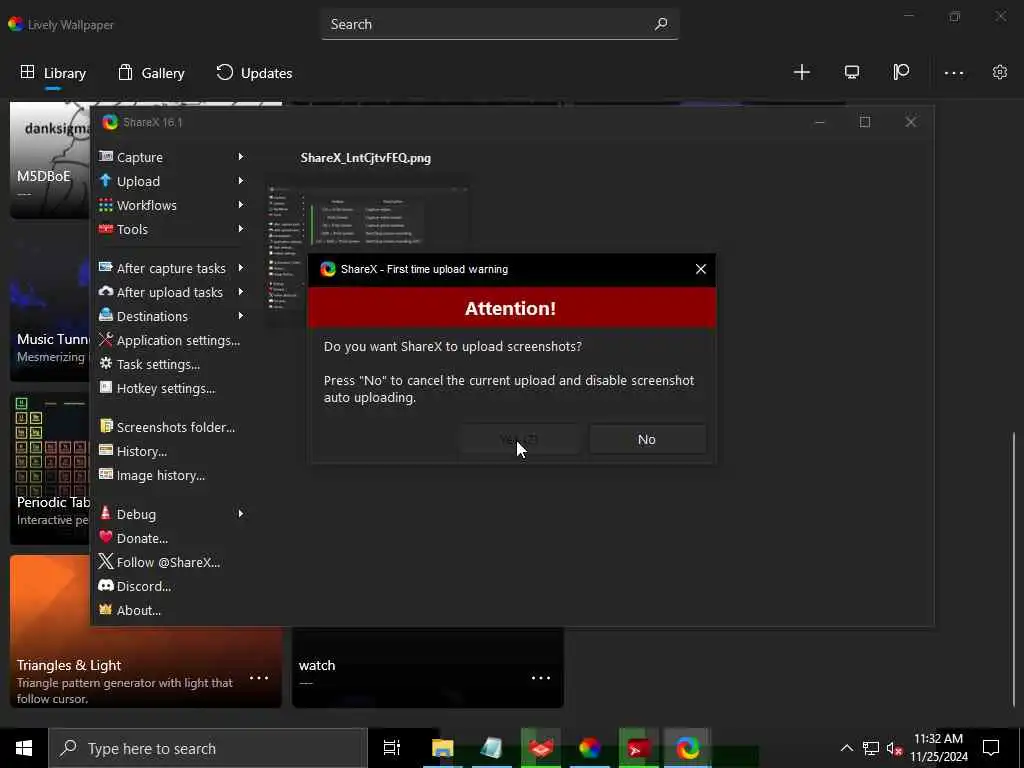
Task: Click the display control panel monitor icon
Action: (x=852, y=72)
